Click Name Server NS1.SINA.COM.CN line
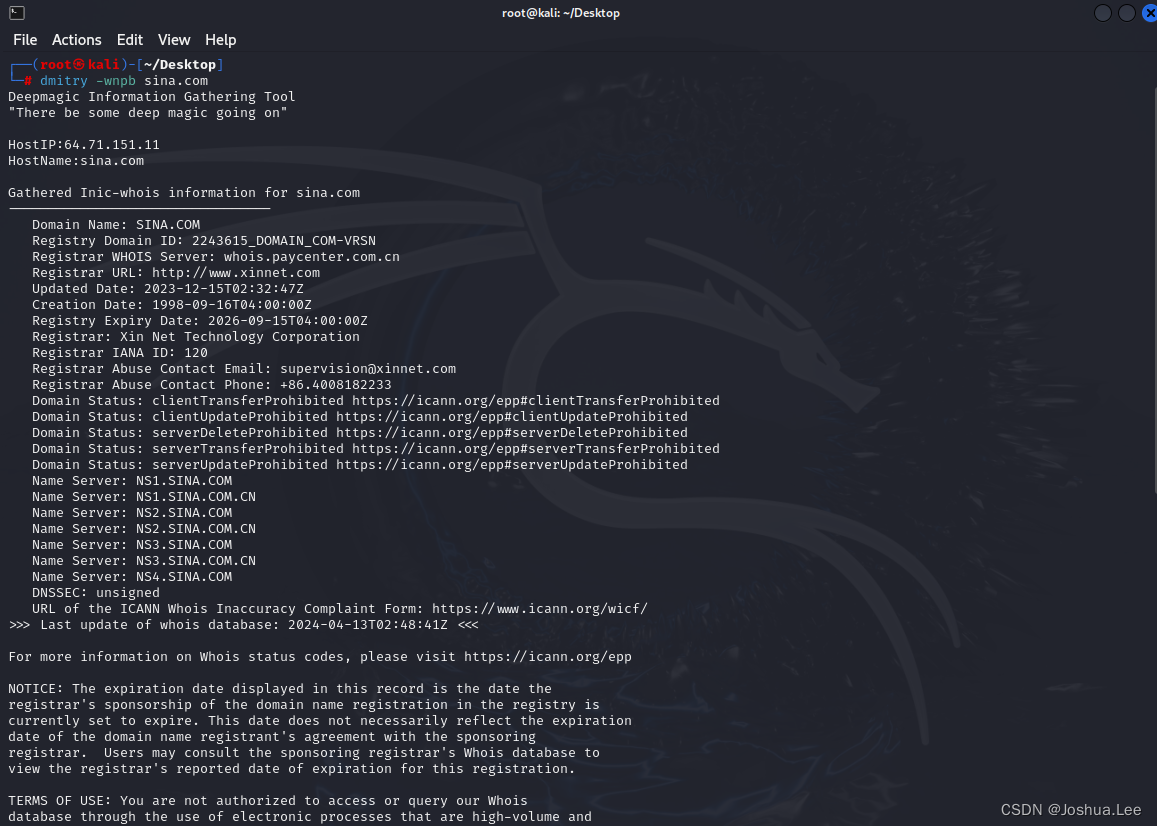This screenshot has height=826, width=1157. (144, 497)
